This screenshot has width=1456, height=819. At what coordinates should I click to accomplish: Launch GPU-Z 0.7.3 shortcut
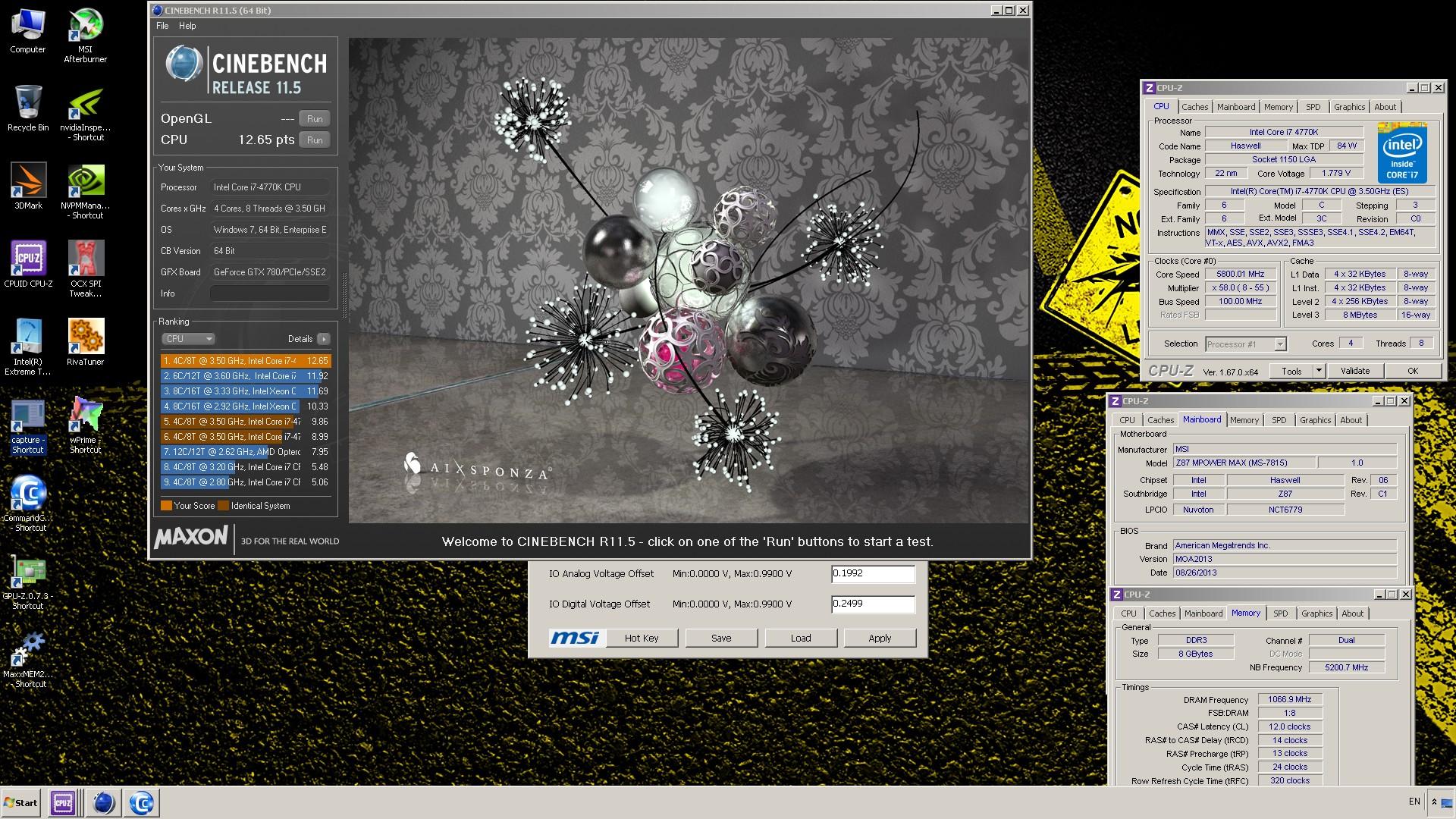pos(28,582)
